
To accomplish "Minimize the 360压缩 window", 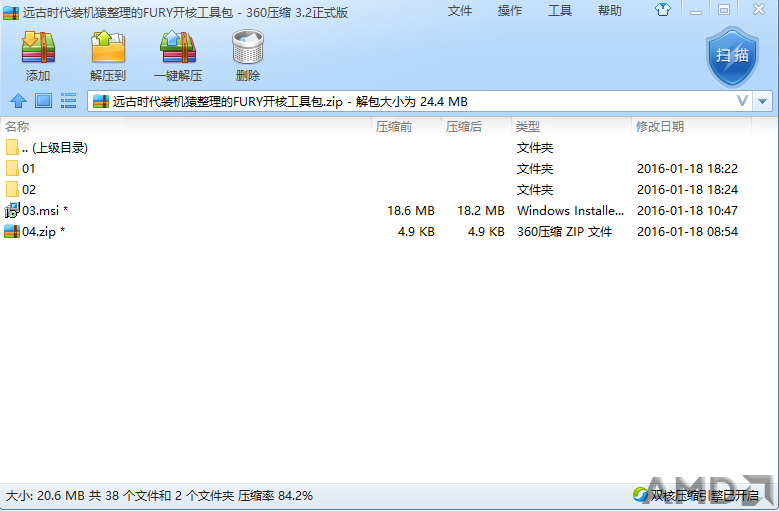I will [696, 10].
